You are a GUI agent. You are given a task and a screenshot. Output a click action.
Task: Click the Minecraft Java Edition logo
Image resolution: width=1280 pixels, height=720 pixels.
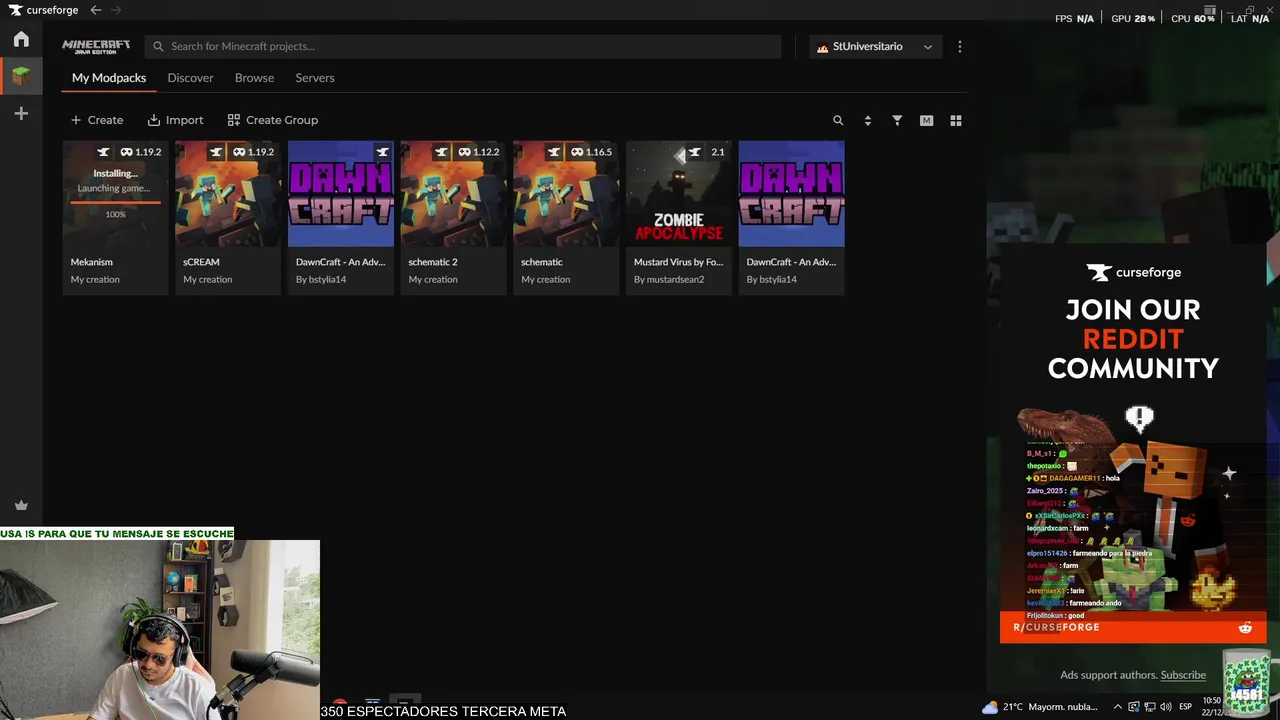click(96, 46)
